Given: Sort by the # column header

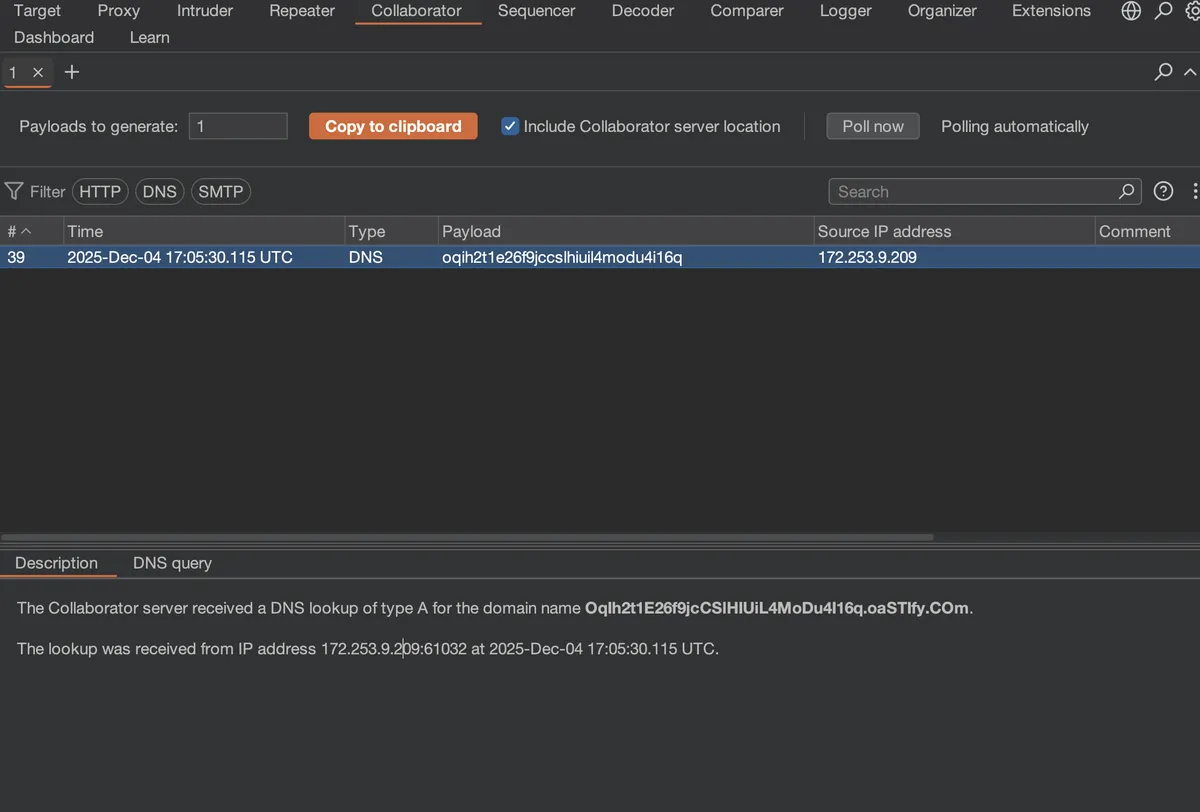Looking at the screenshot, I should pos(20,231).
